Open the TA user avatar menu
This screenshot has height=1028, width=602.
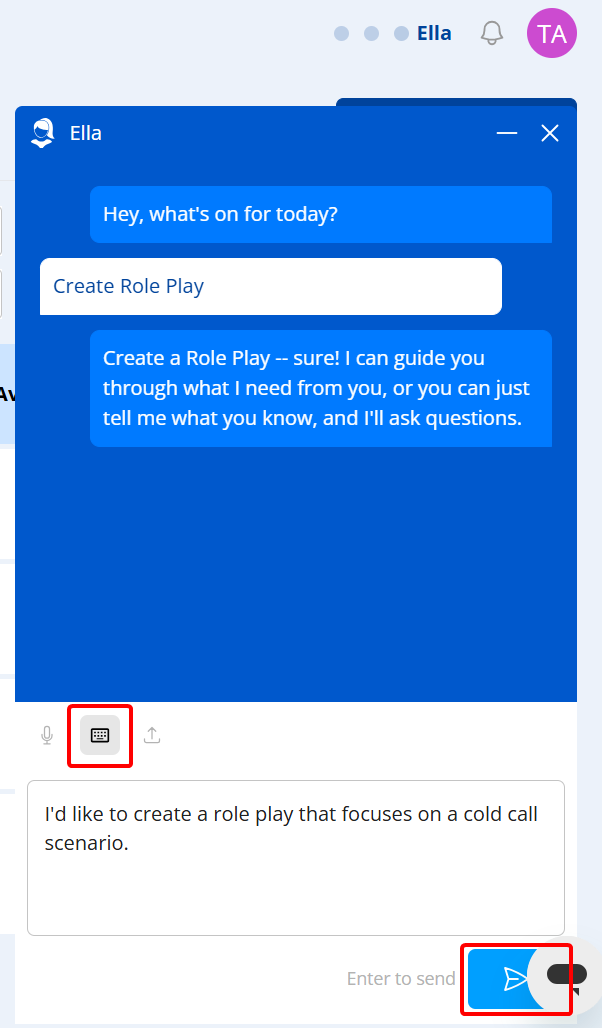click(x=552, y=34)
